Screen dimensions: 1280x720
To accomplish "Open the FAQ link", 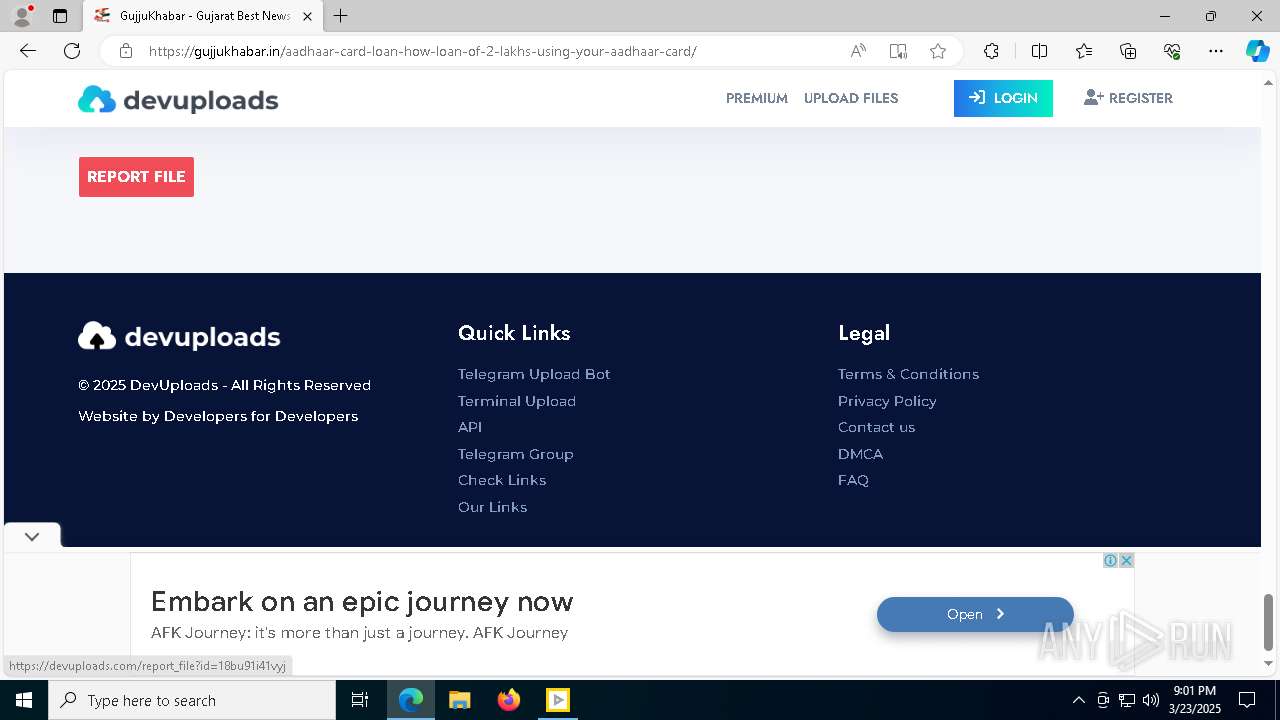I will click(x=853, y=480).
